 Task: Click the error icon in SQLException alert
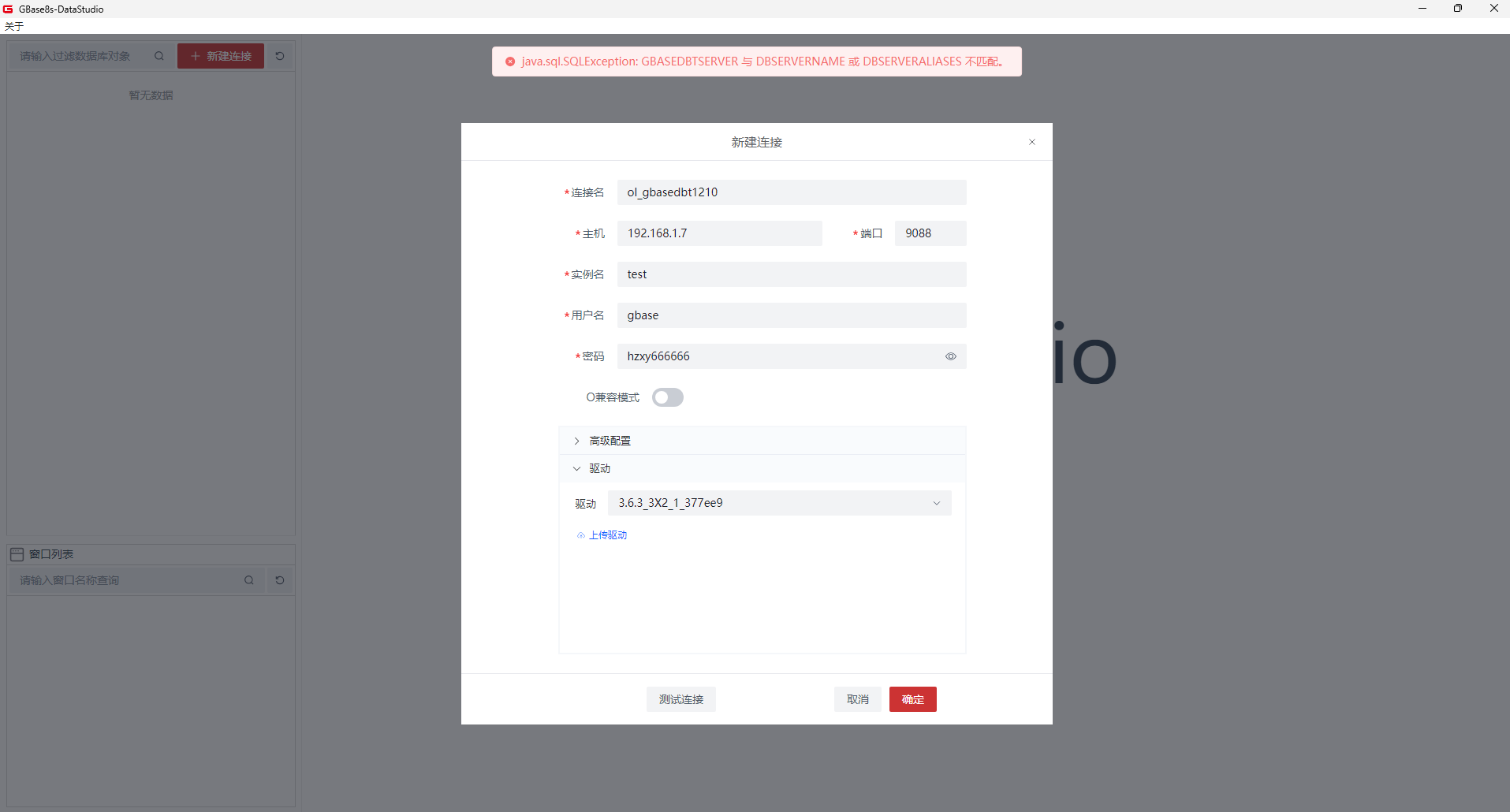tap(510, 61)
